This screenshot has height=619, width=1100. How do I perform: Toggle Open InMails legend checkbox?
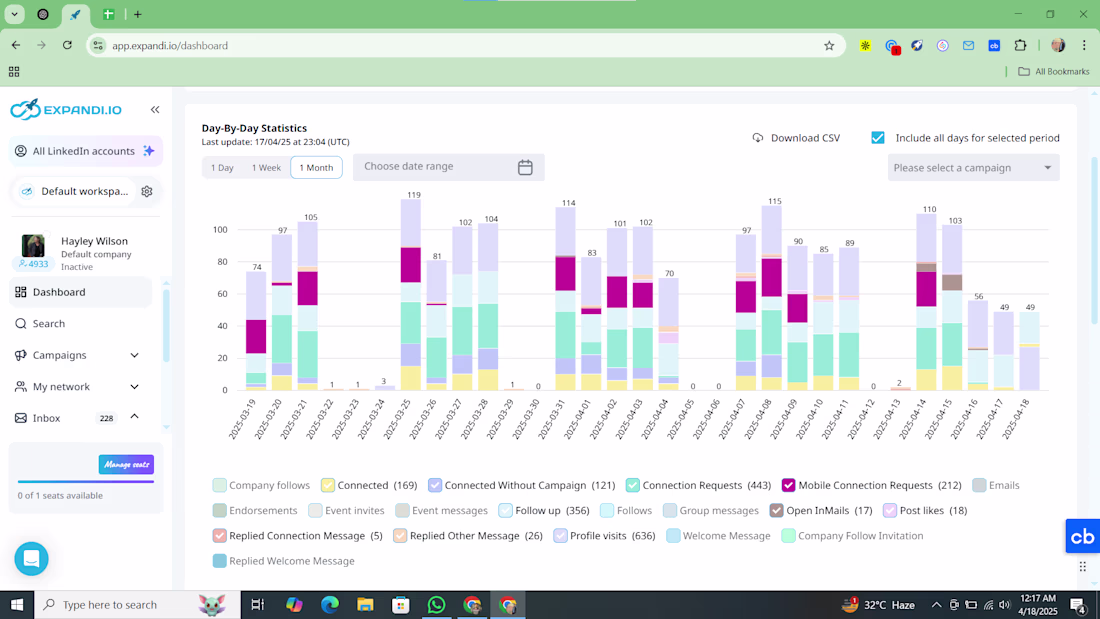click(776, 510)
